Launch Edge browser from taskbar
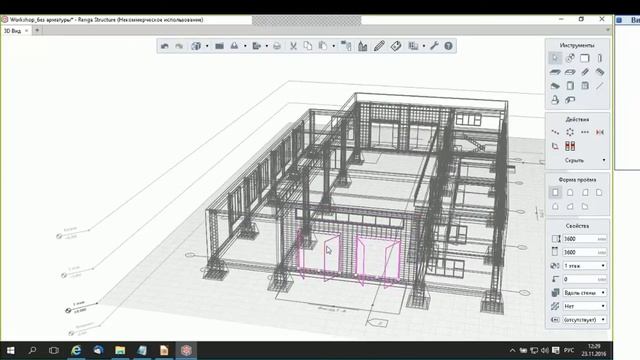This screenshot has height=360, width=640. (76, 350)
